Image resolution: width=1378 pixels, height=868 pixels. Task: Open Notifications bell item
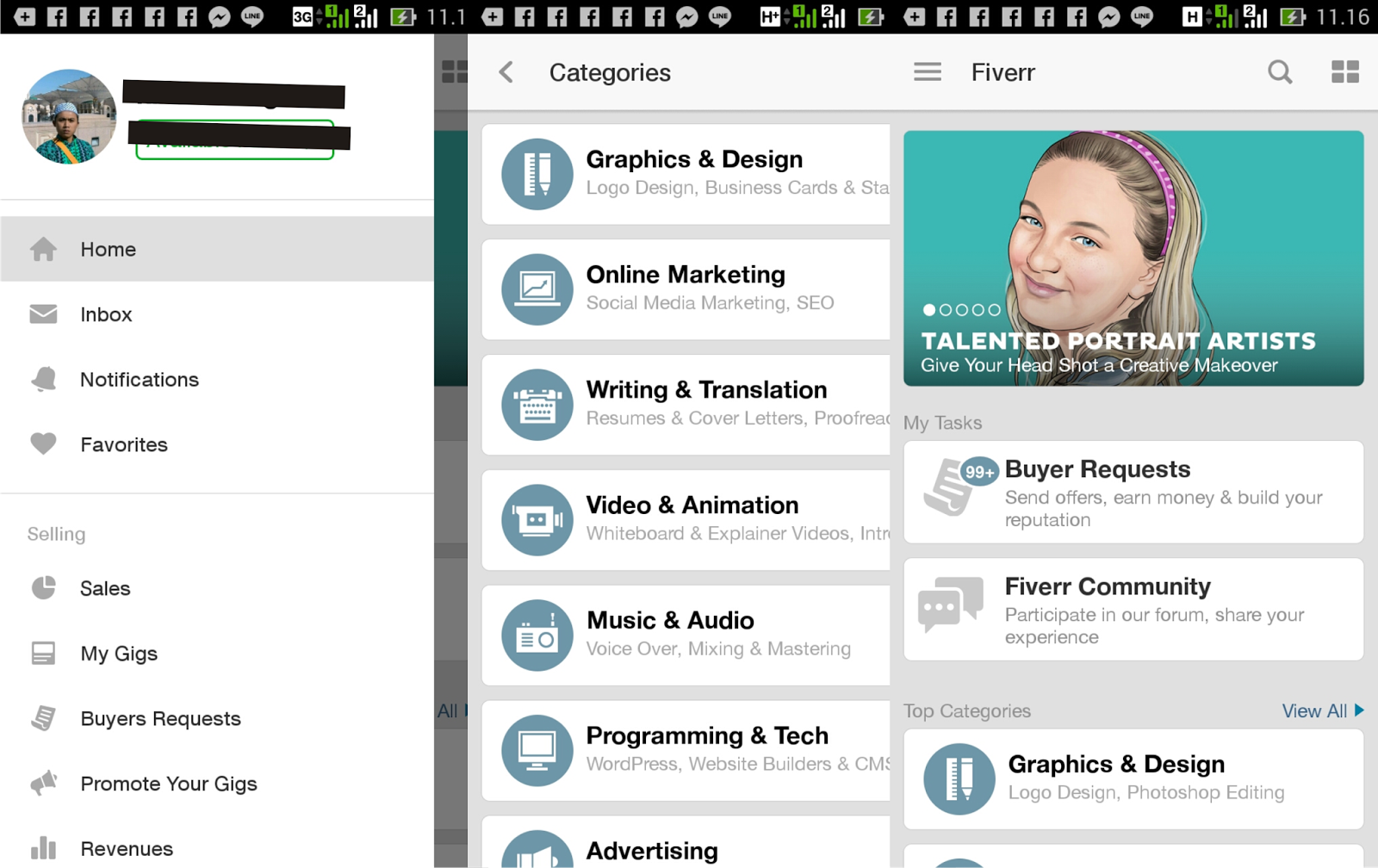point(217,380)
